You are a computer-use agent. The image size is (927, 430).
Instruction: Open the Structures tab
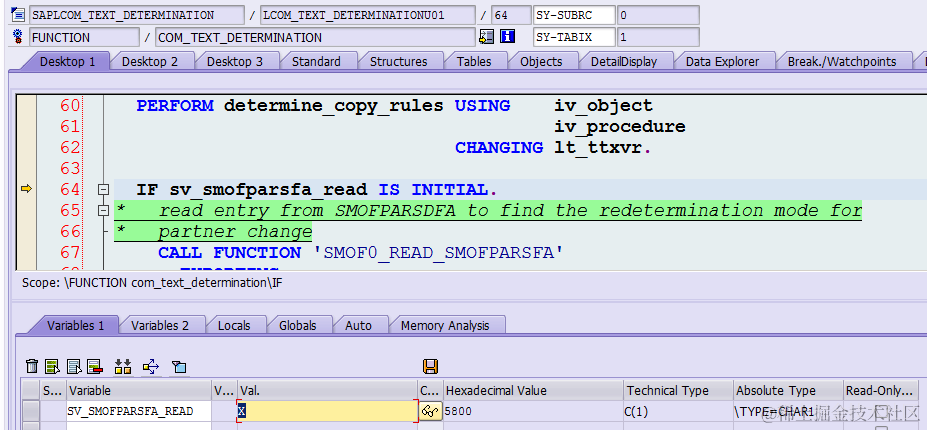click(398, 62)
